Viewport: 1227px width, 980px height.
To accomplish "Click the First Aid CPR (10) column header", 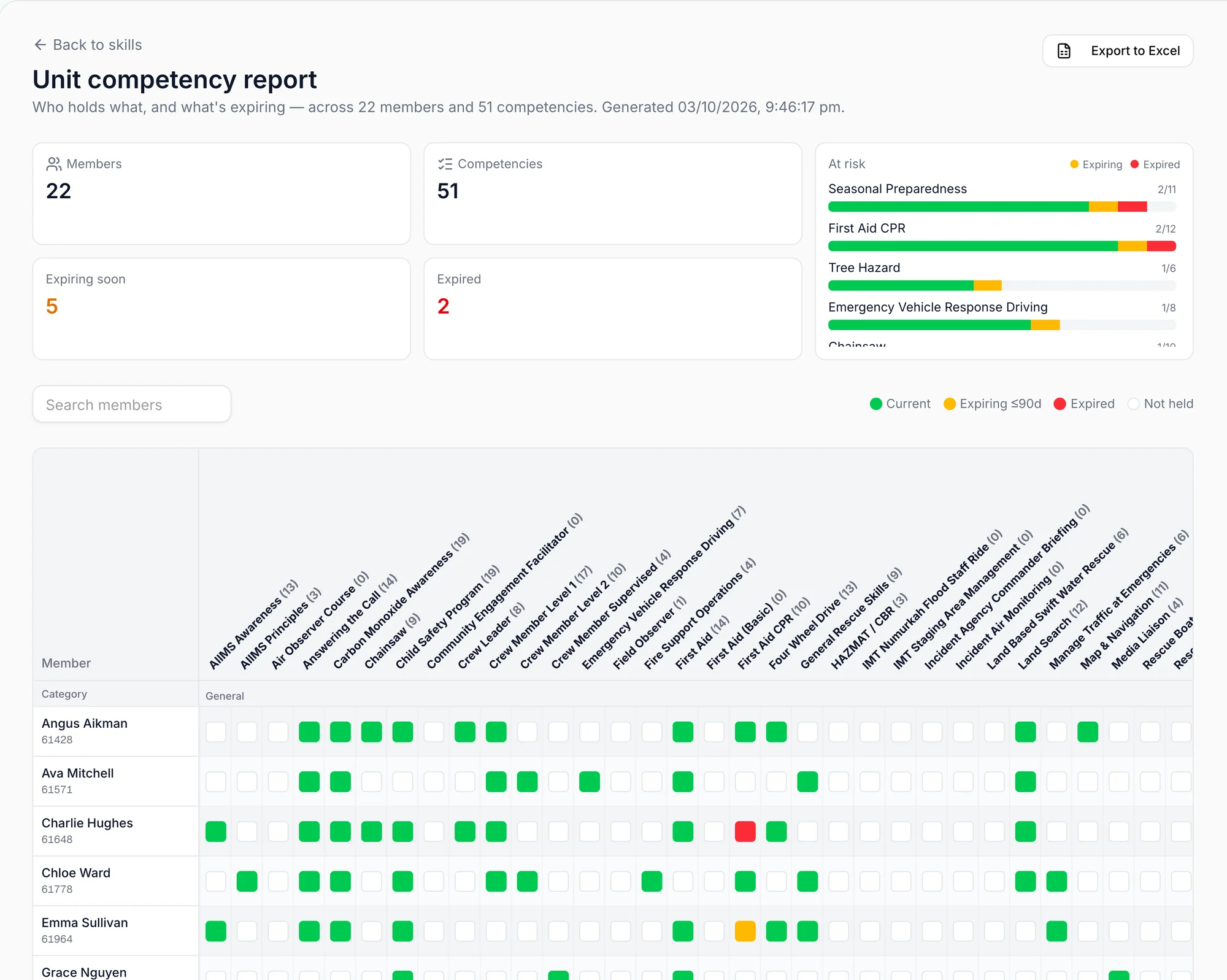I will pyautogui.click(x=773, y=633).
